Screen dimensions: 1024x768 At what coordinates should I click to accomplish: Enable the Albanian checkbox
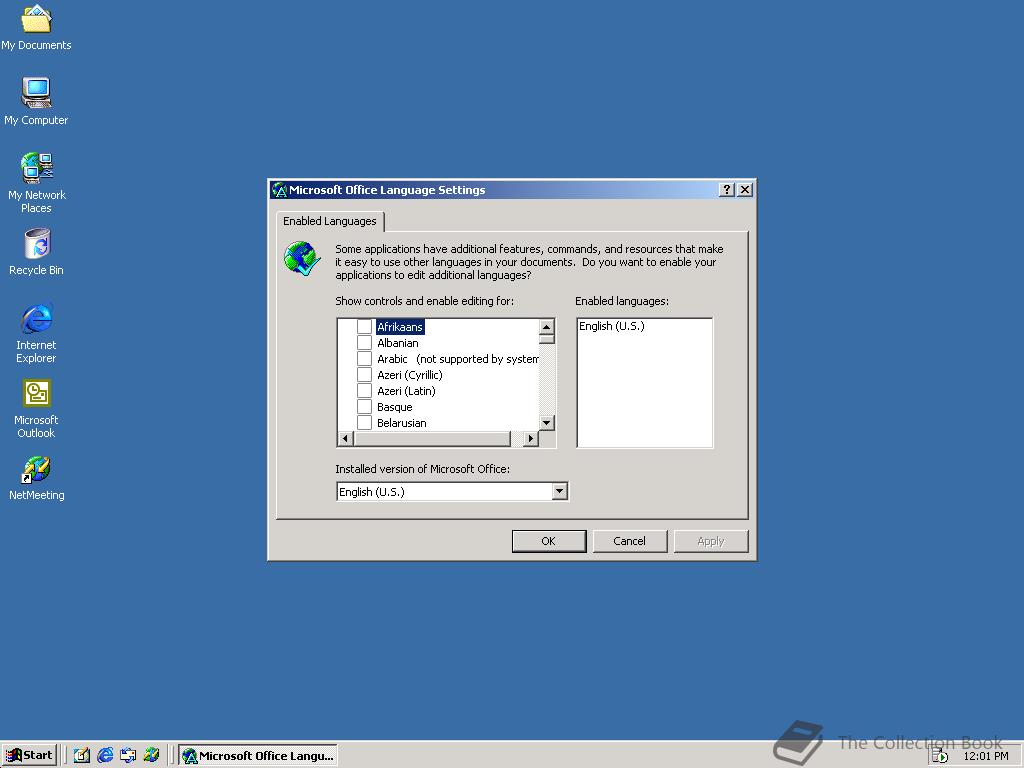pyautogui.click(x=364, y=342)
